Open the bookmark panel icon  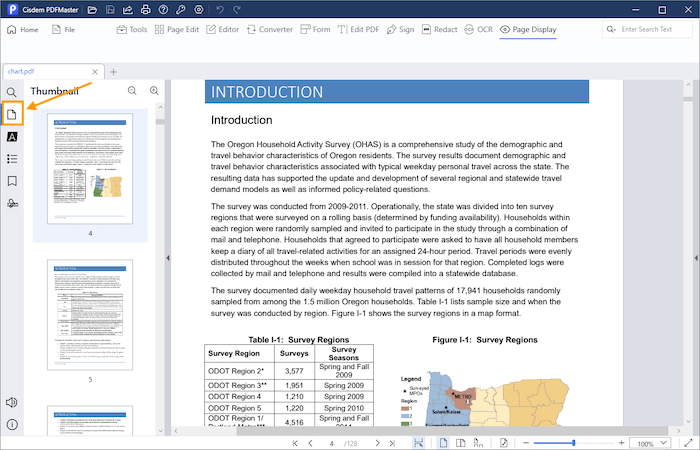click(12, 181)
